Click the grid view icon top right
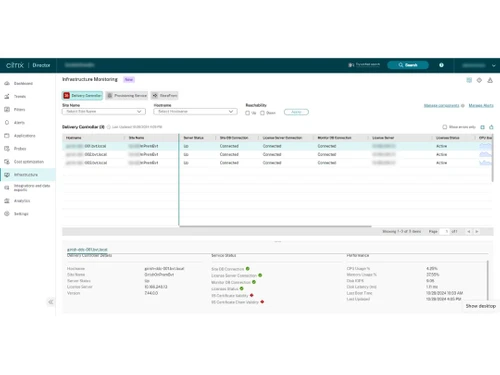The height and width of the screenshot is (375, 500). pos(469,80)
